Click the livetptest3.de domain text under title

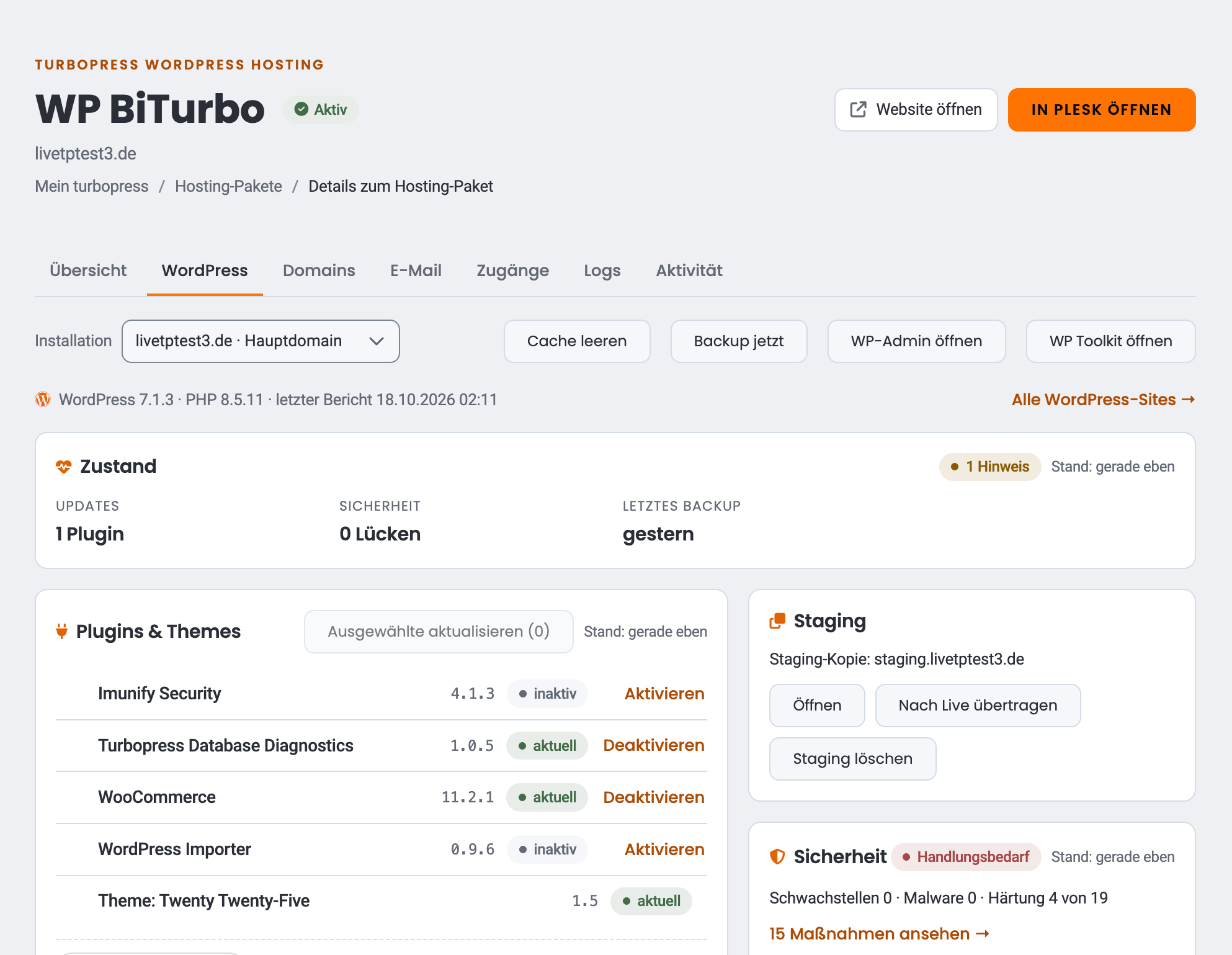[86, 154]
